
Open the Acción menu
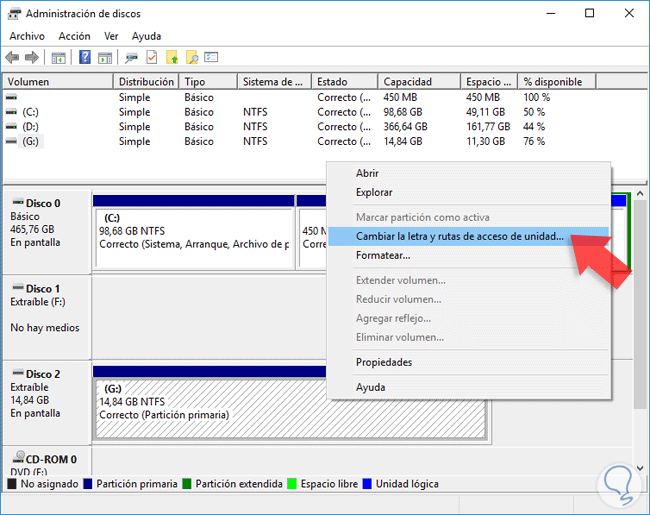[x=74, y=36]
